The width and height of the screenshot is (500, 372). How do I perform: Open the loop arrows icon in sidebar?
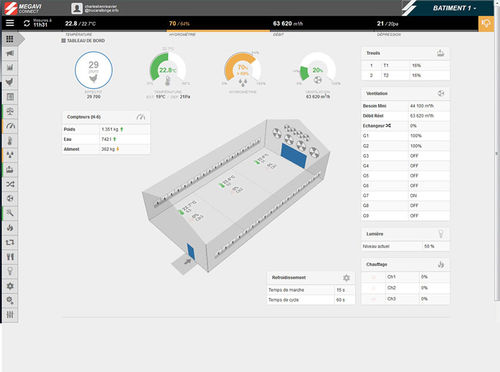tap(10, 242)
